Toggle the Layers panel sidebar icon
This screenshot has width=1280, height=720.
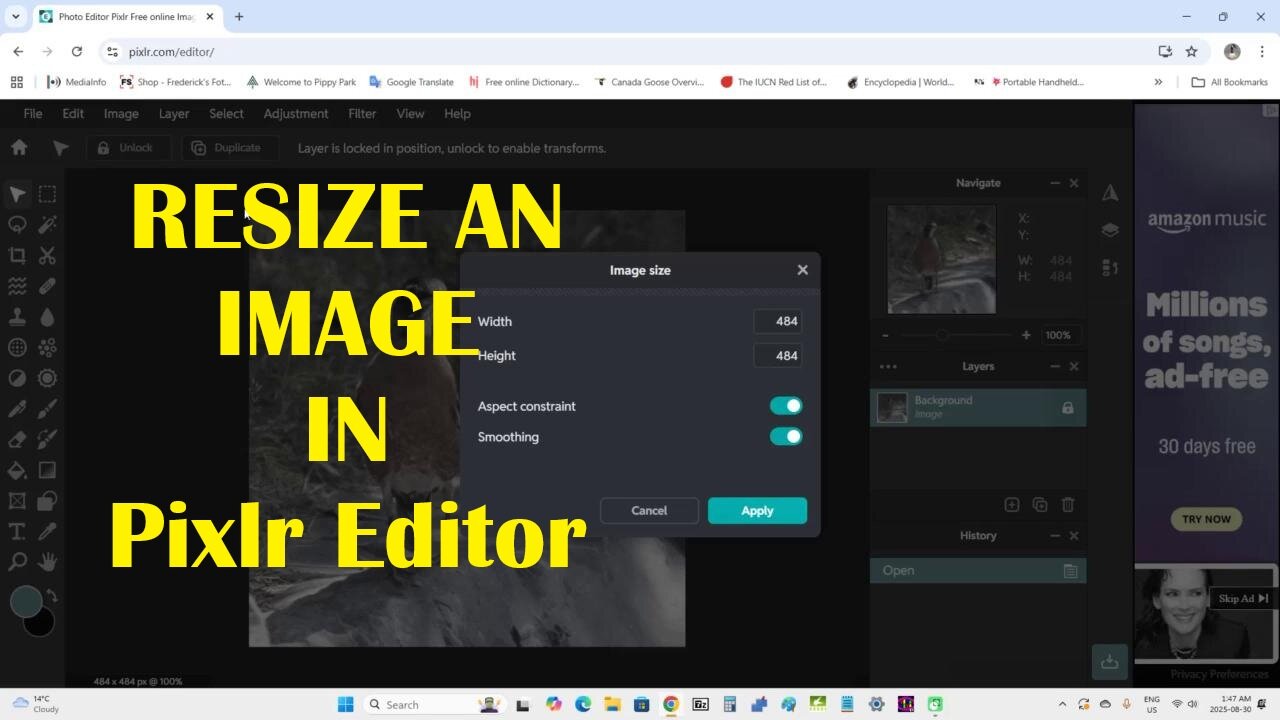pyautogui.click(x=1110, y=230)
